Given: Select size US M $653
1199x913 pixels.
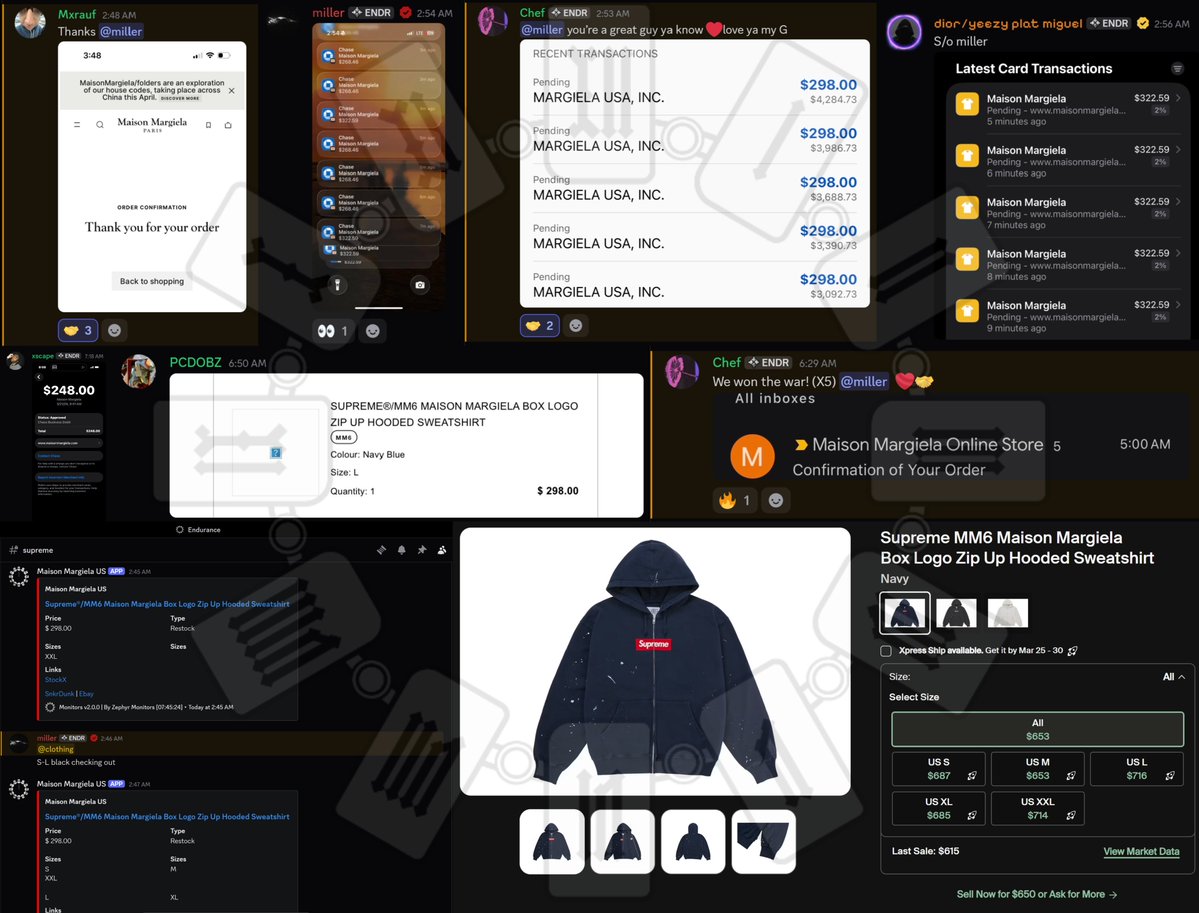Looking at the screenshot, I should click(x=1038, y=769).
